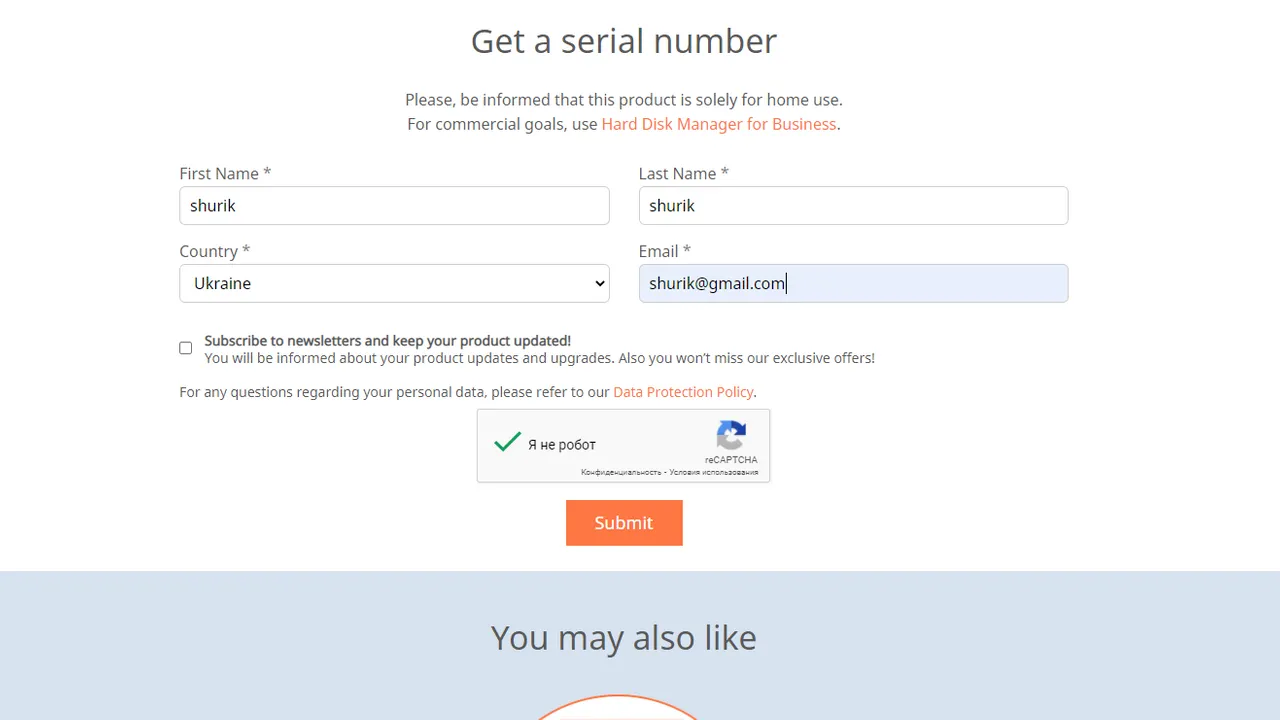Click the 'First Name *' field label
Viewport: 1280px width, 720px height.
(x=225, y=173)
